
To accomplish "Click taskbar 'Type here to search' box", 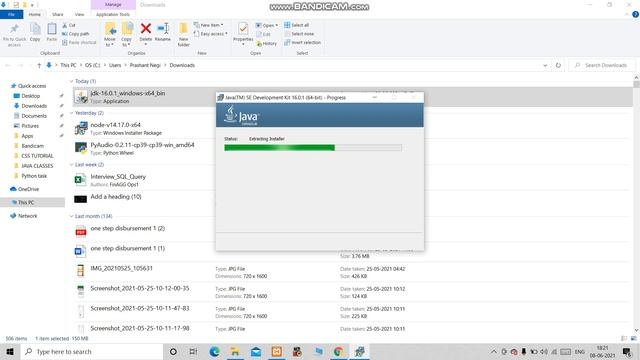I will 92,351.
